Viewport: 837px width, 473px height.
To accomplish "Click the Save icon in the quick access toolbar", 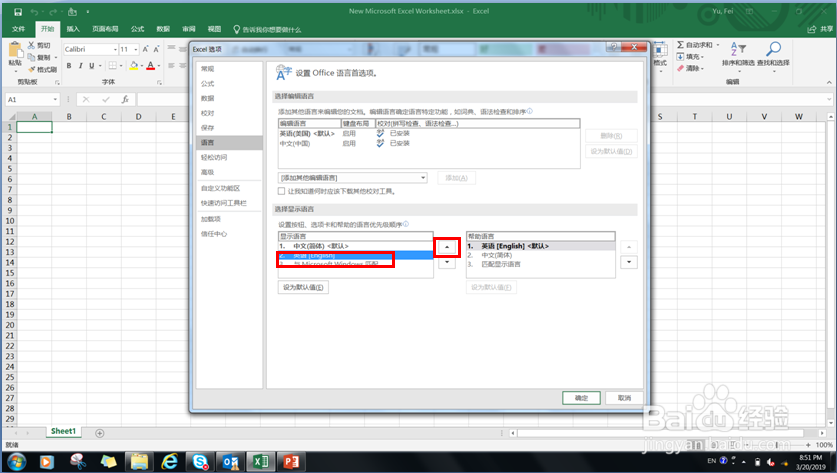I will [18, 12].
